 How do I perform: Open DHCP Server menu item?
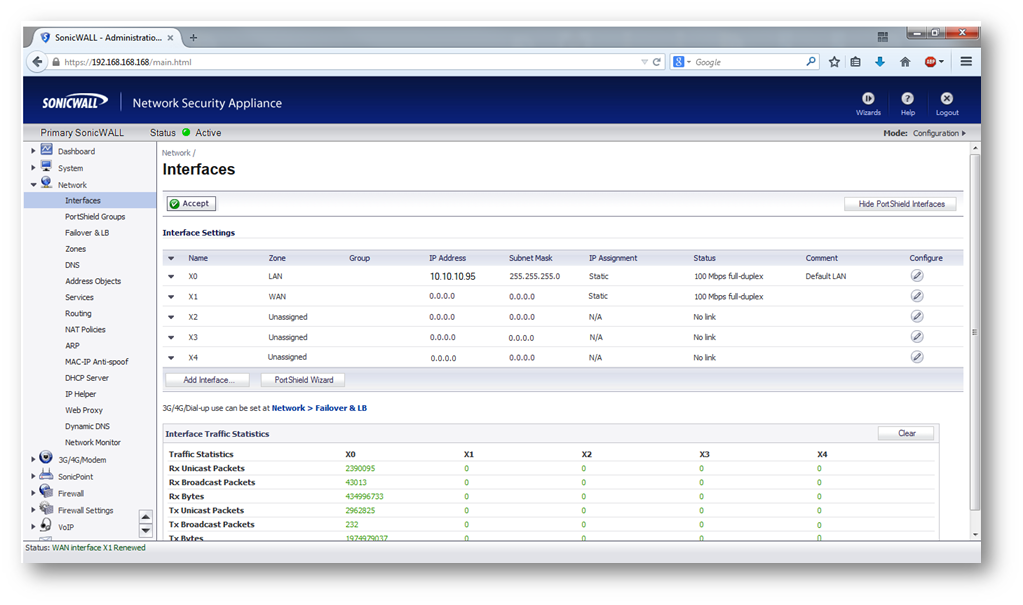tap(87, 378)
